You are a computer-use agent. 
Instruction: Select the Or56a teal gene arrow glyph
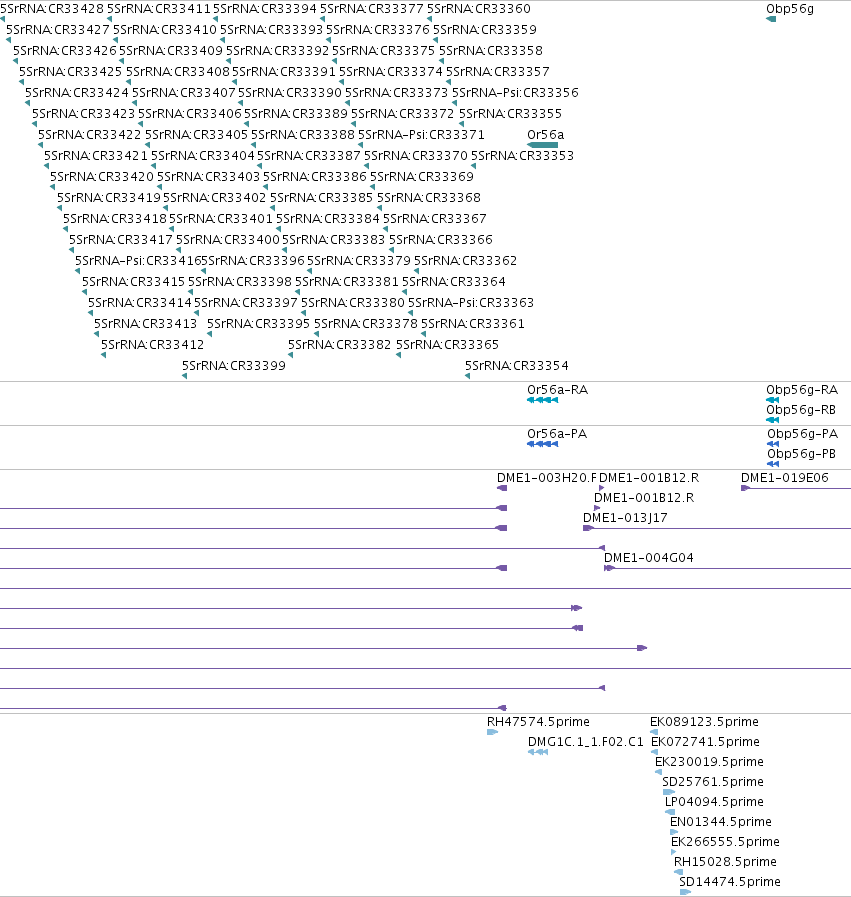pyautogui.click(x=542, y=145)
